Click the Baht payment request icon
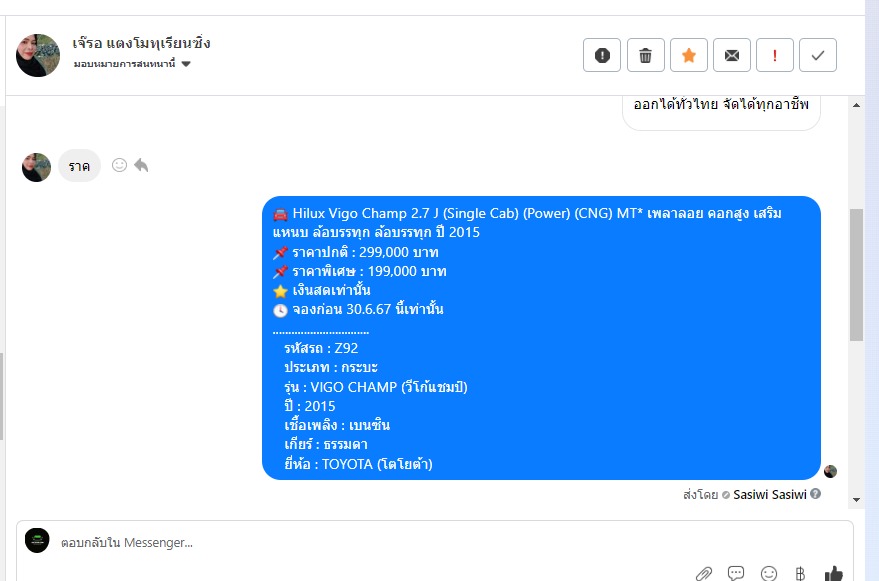The image size is (879, 581). pos(800,573)
